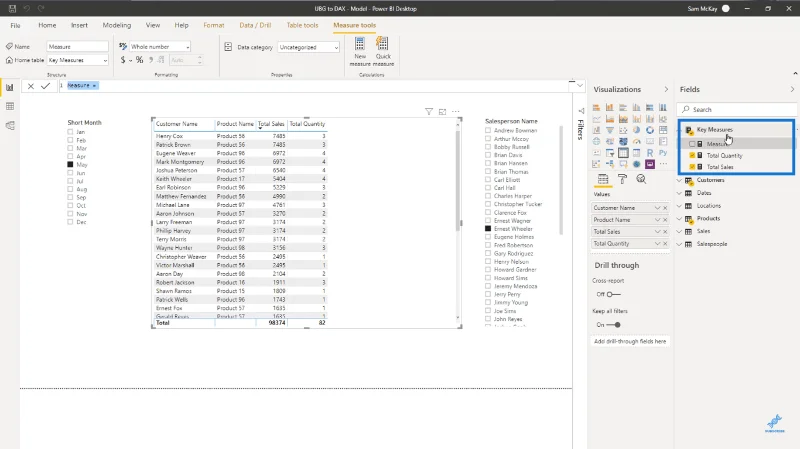Open the File menu
Screen dimensions: 800x449
click(15, 25)
